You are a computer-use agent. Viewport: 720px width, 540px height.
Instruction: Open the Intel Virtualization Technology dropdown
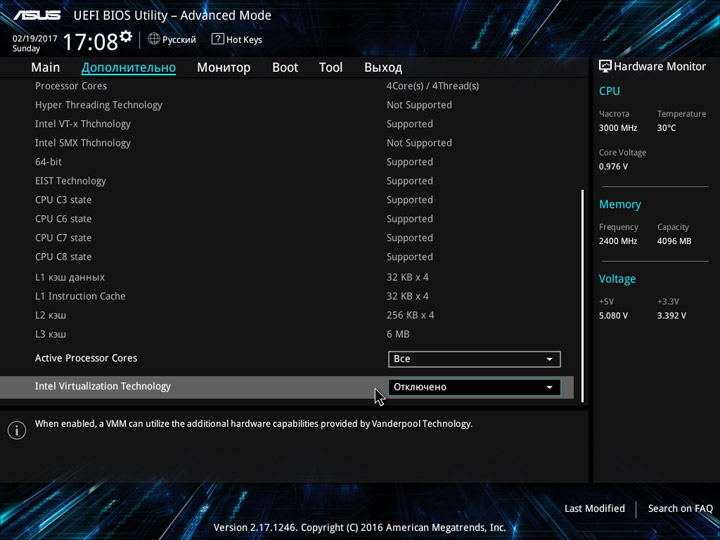pos(474,387)
